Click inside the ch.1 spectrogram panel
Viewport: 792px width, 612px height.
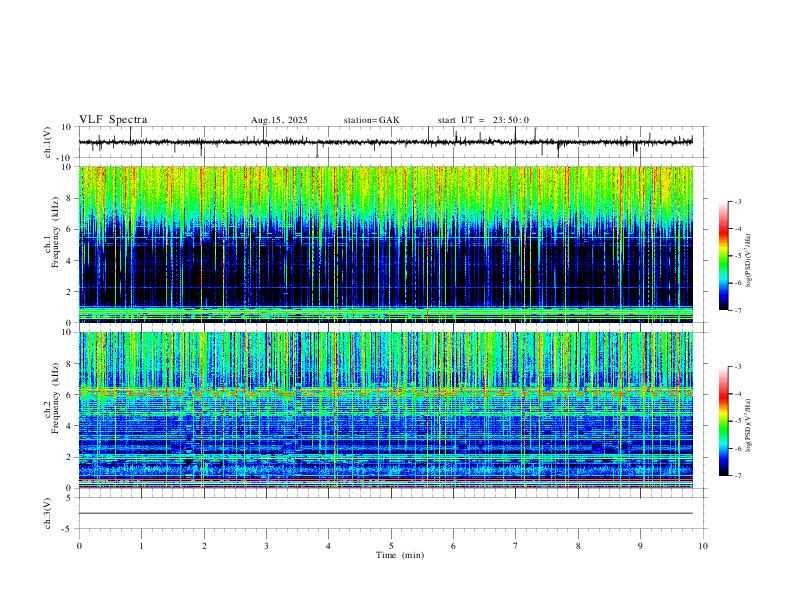click(x=385, y=244)
